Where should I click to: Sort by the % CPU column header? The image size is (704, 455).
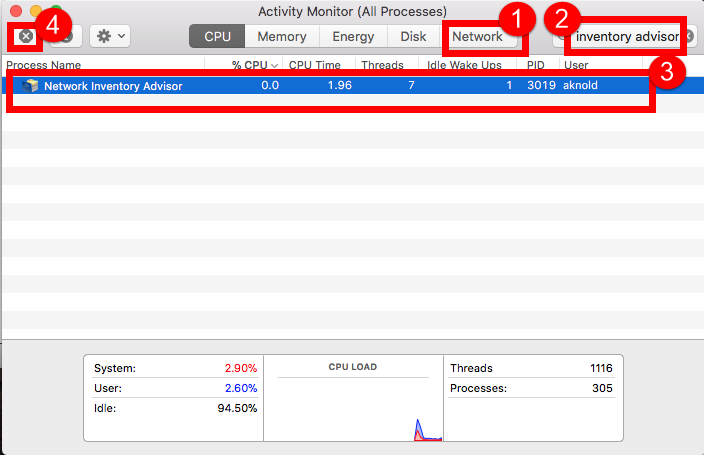pos(254,65)
